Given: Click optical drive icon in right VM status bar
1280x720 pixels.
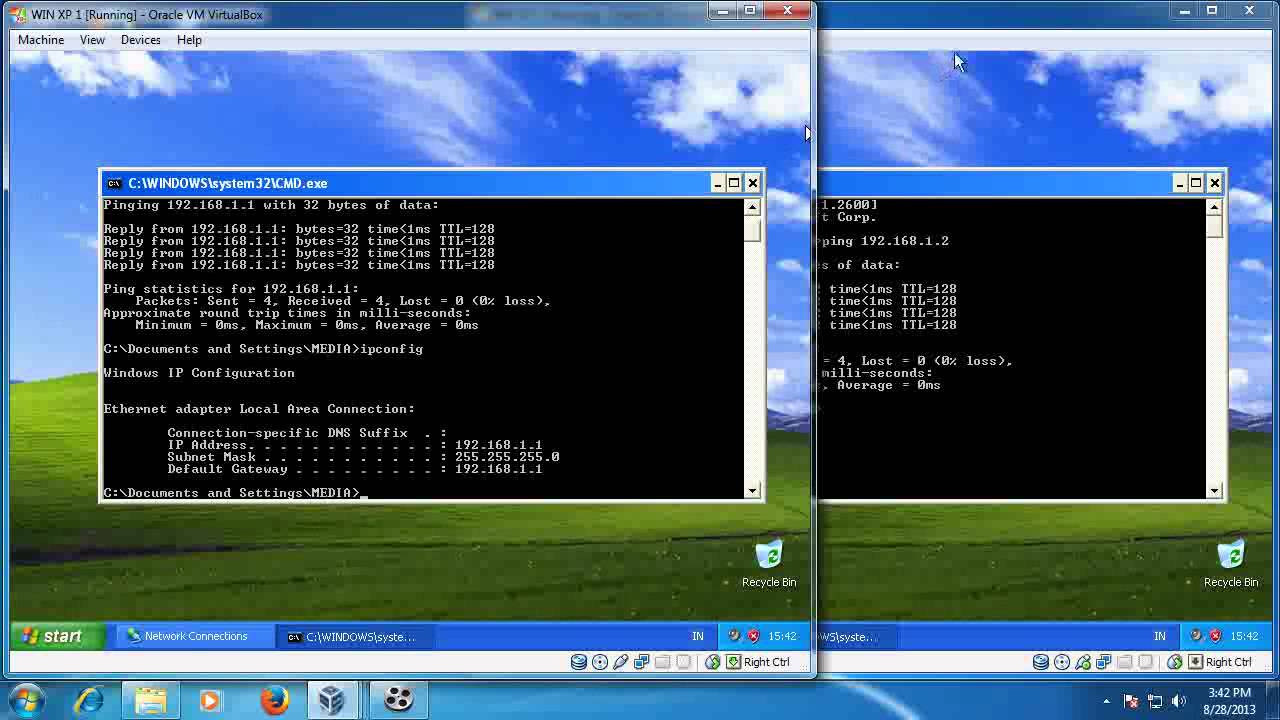Looking at the screenshot, I should [1062, 662].
